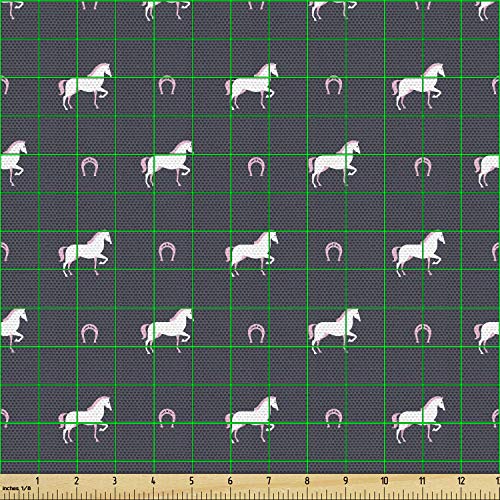Select the number 2 on the ruler
500x500 pixels.
[x=76, y=481]
